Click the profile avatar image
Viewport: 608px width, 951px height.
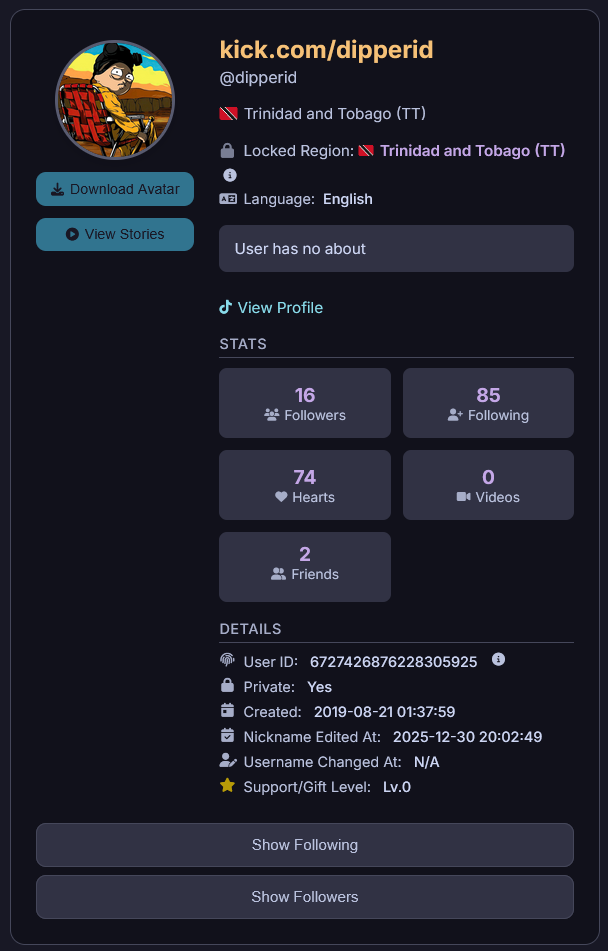[x=115, y=100]
